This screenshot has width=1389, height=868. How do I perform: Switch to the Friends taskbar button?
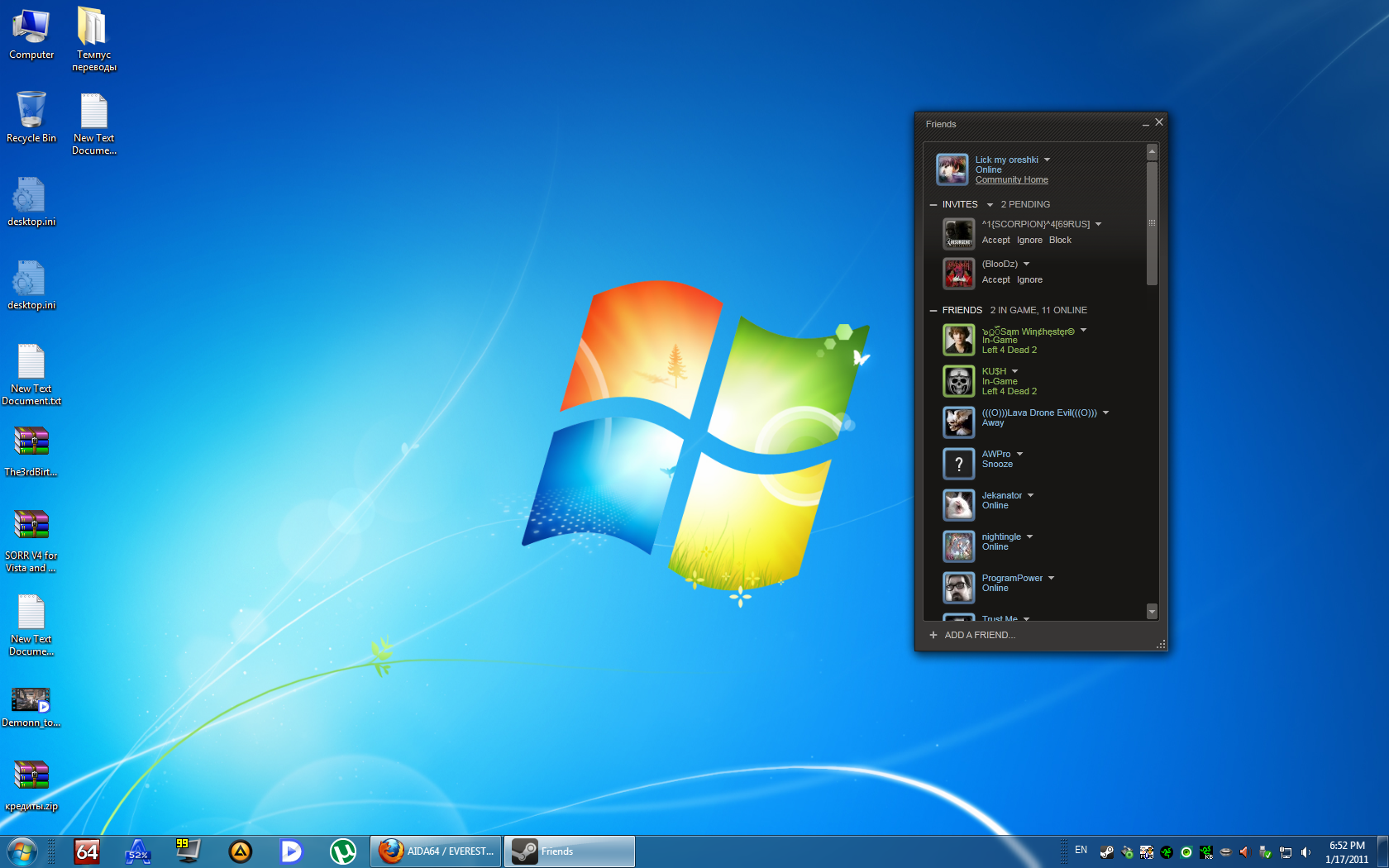tap(570, 851)
